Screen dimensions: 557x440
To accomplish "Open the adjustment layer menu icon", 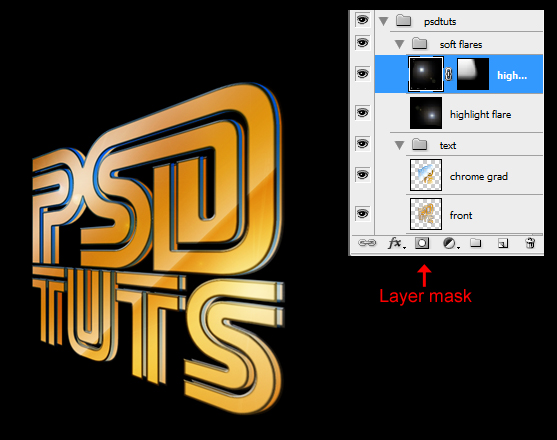I will pos(450,244).
